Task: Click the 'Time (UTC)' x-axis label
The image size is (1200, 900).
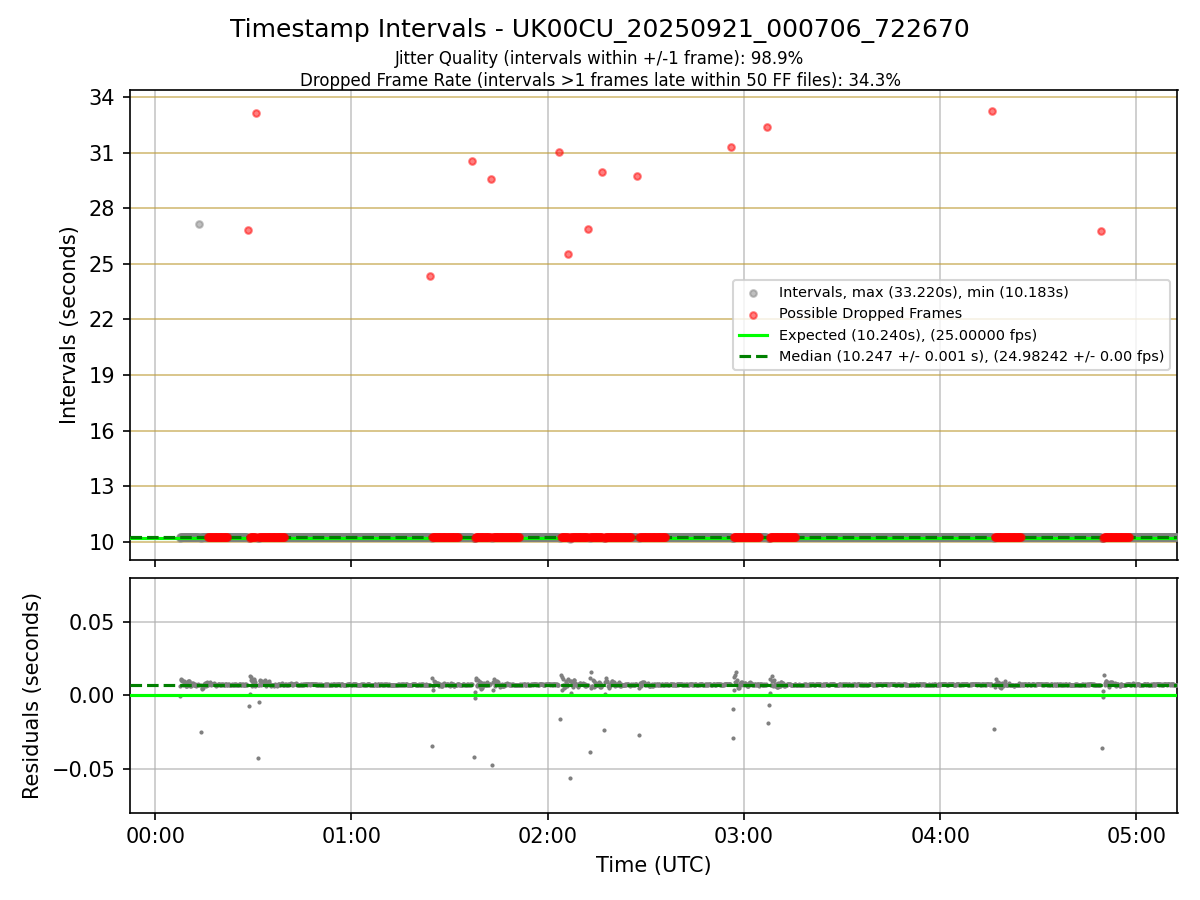Action: 653,865
